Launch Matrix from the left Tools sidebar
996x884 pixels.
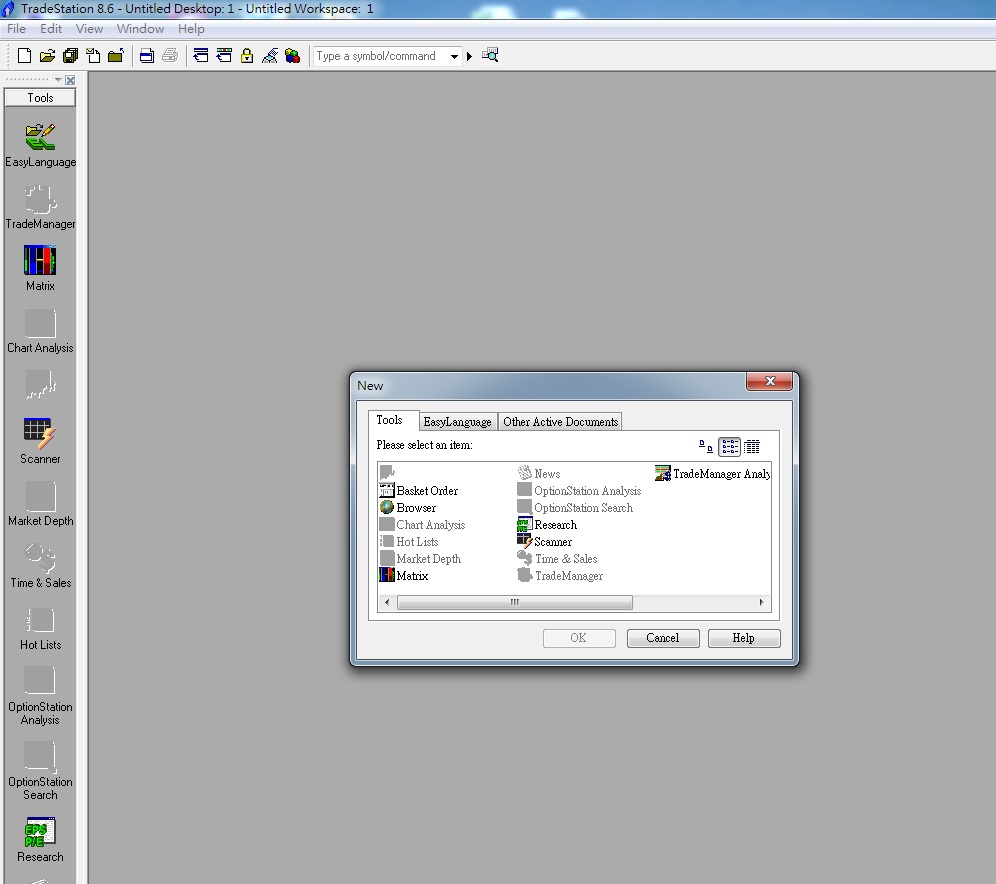pos(40,269)
